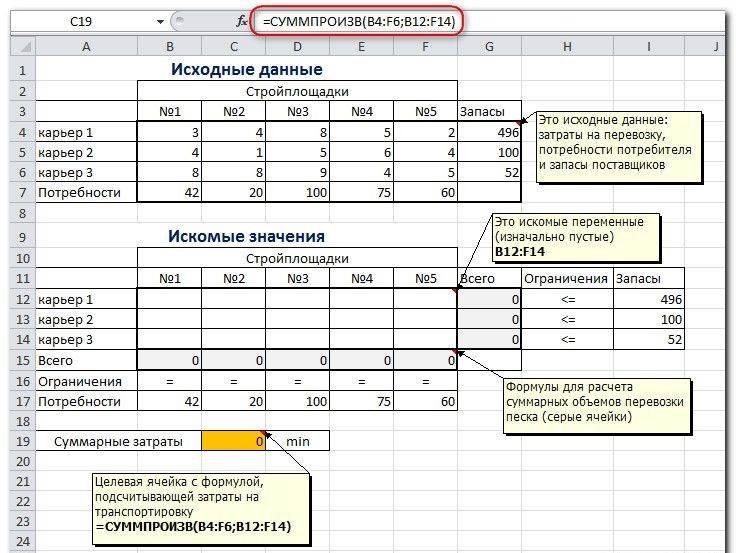
Task: Click 'Запасы' header cell in column I
Action: click(x=649, y=278)
